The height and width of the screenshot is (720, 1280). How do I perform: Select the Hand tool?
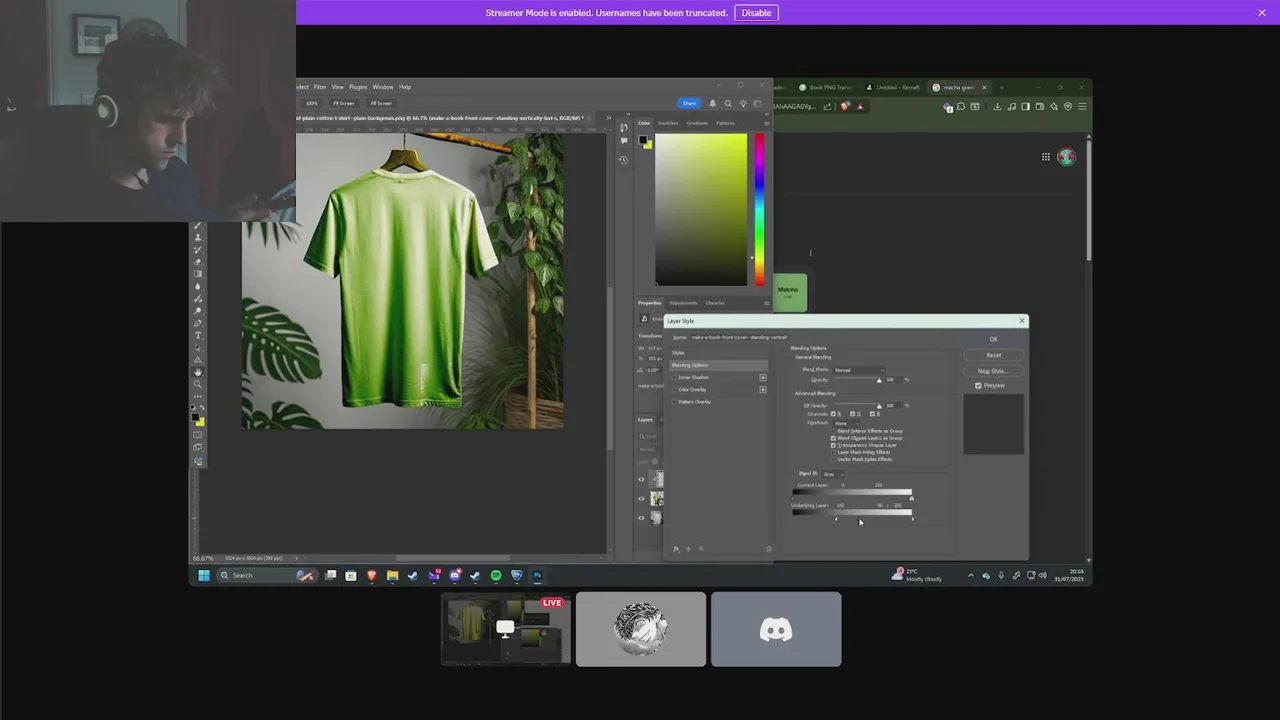(198, 373)
